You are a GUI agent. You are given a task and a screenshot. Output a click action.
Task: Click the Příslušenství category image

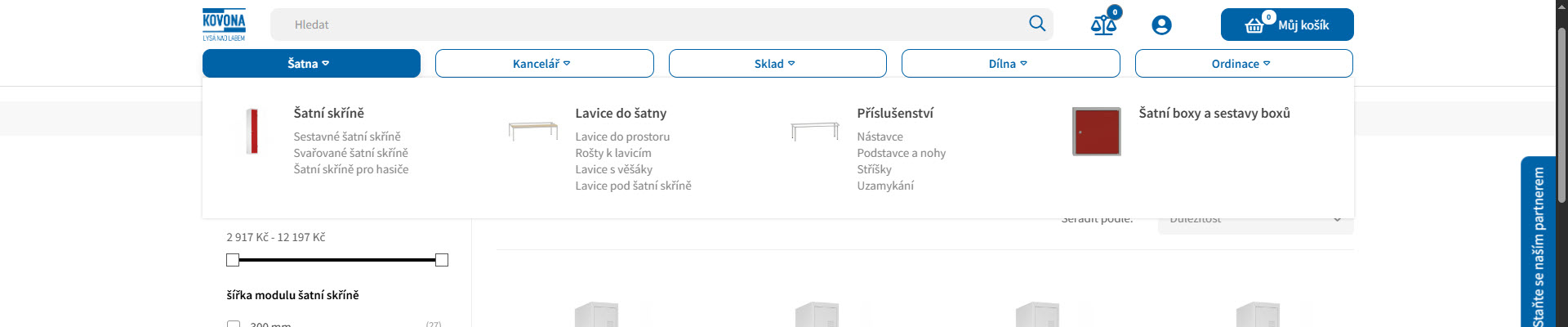815,130
